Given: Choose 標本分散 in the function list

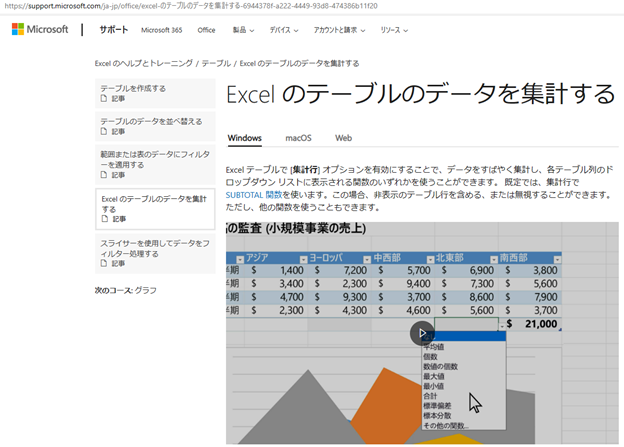Looking at the screenshot, I should point(464,416).
